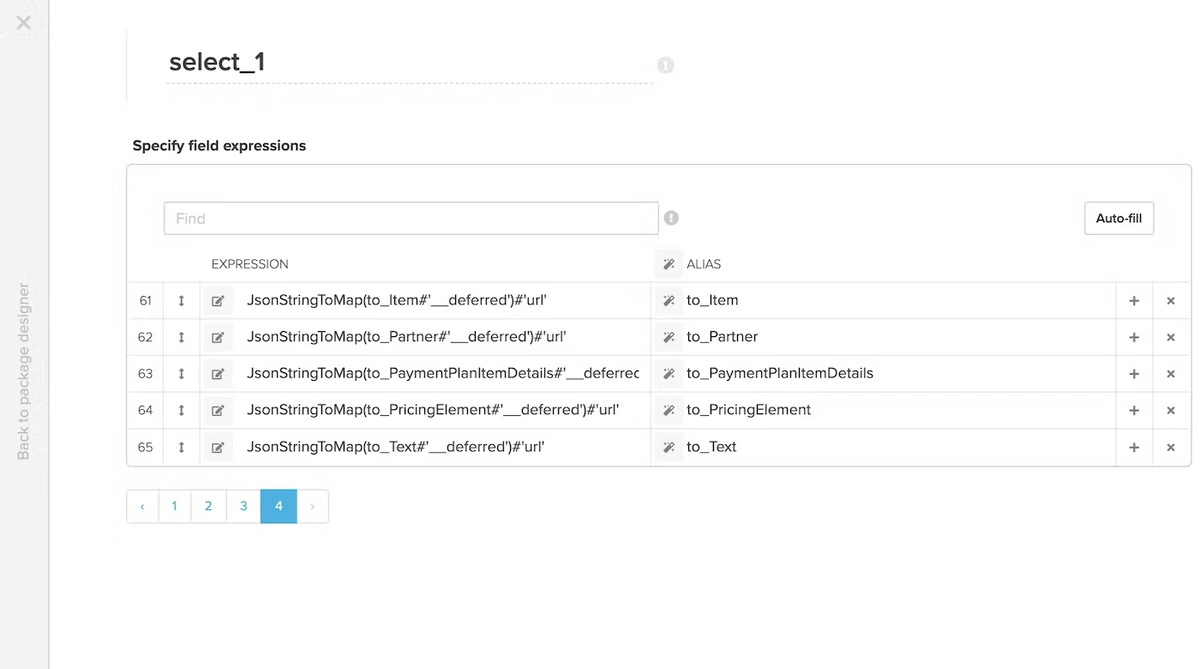Viewport: 1200px width, 669px height.
Task: Add a field after the to_Item row
Action: pyautogui.click(x=1134, y=300)
